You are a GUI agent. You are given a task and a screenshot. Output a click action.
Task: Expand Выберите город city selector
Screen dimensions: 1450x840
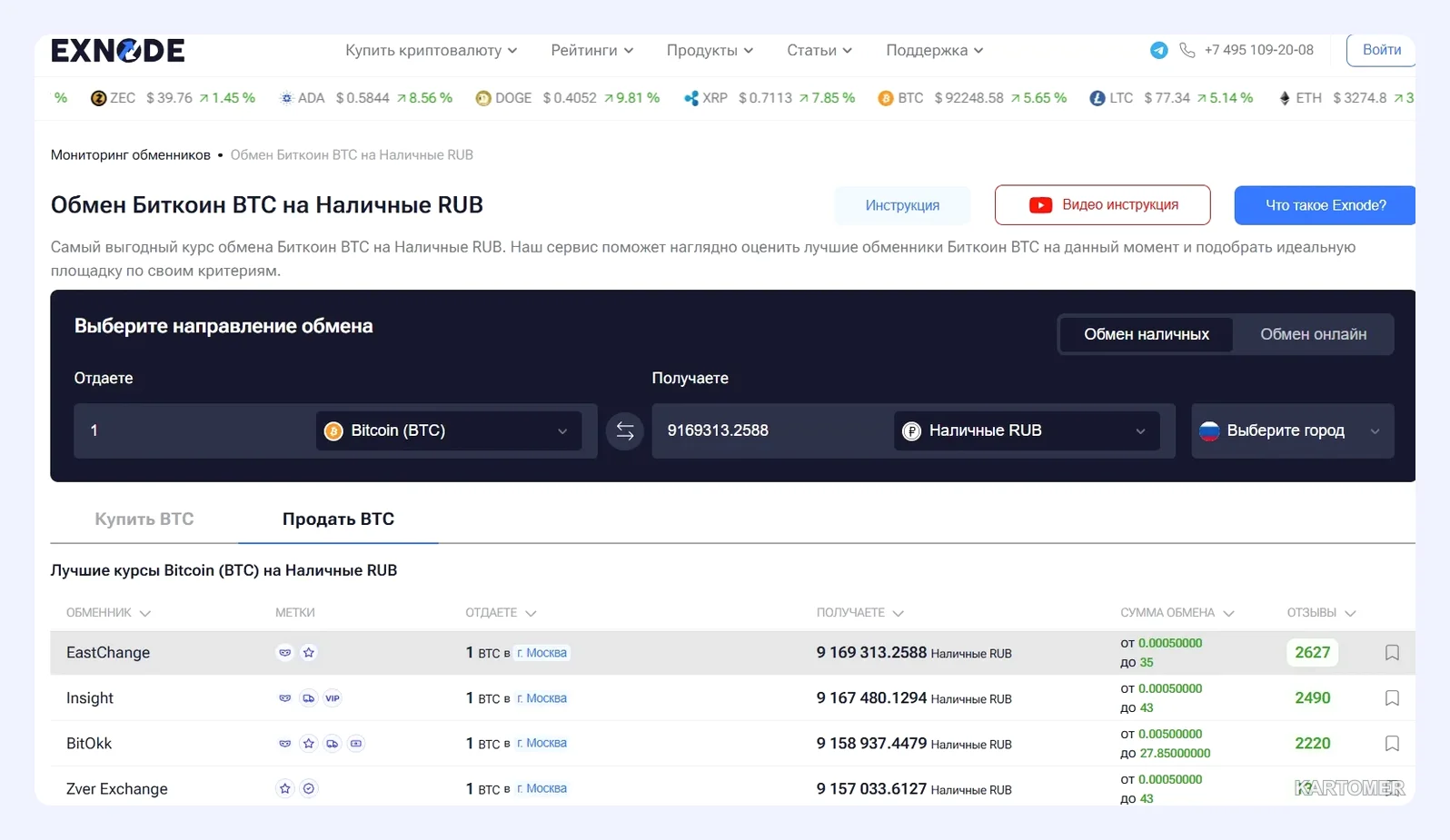pos(1293,430)
